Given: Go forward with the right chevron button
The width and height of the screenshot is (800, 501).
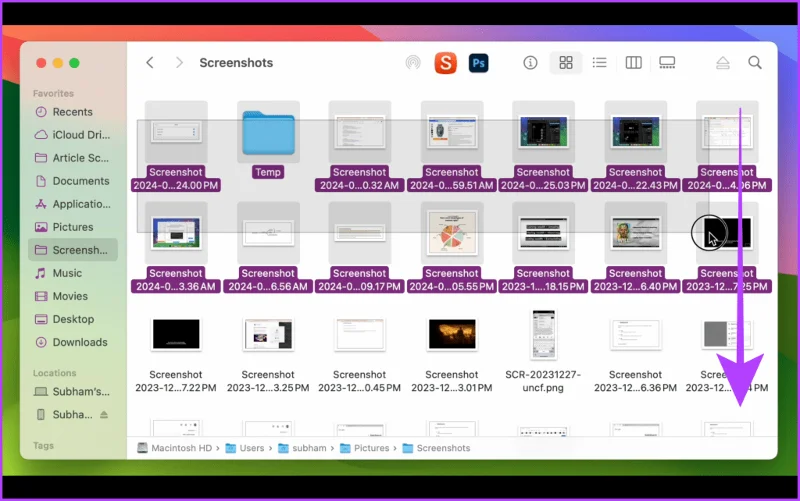Looking at the screenshot, I should (x=179, y=63).
